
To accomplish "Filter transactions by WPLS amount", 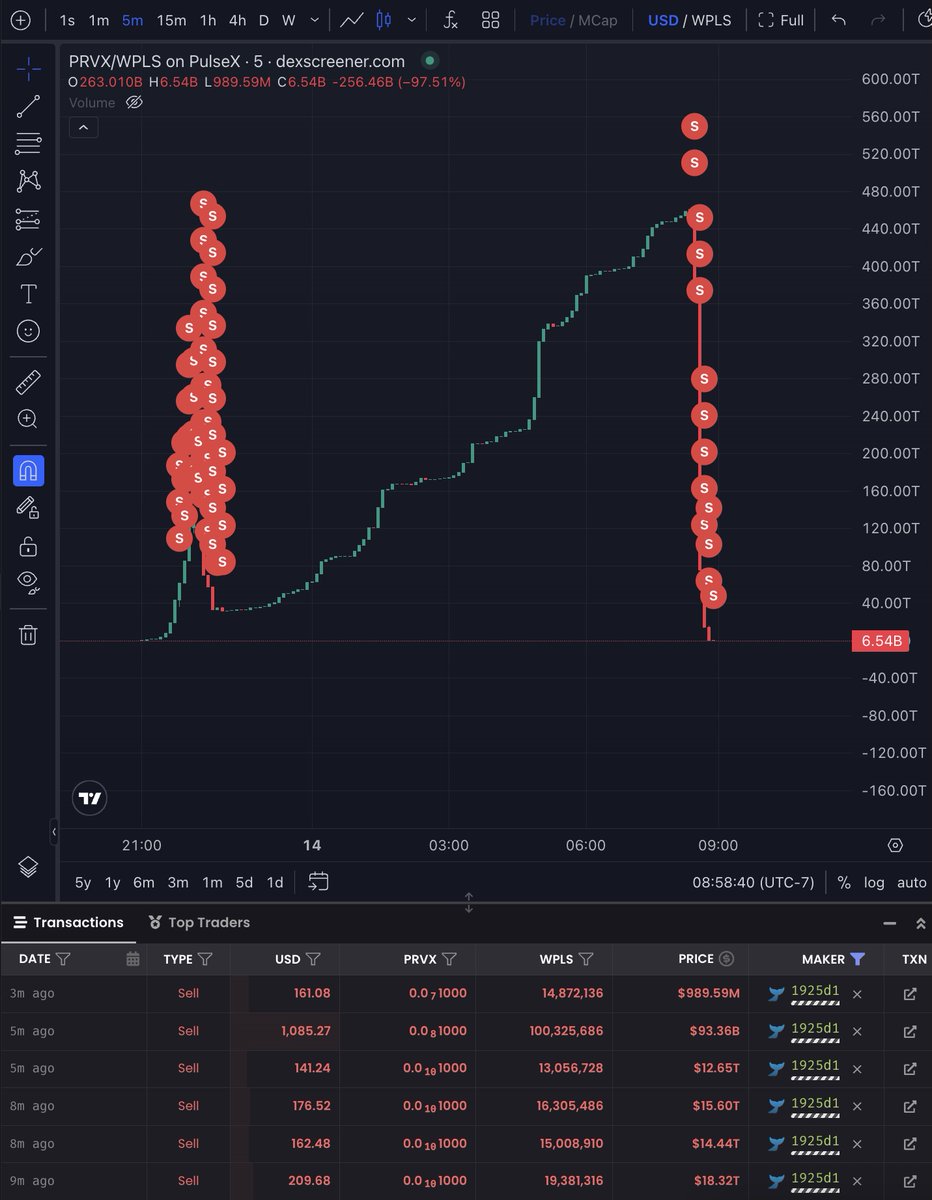I will (x=586, y=959).
